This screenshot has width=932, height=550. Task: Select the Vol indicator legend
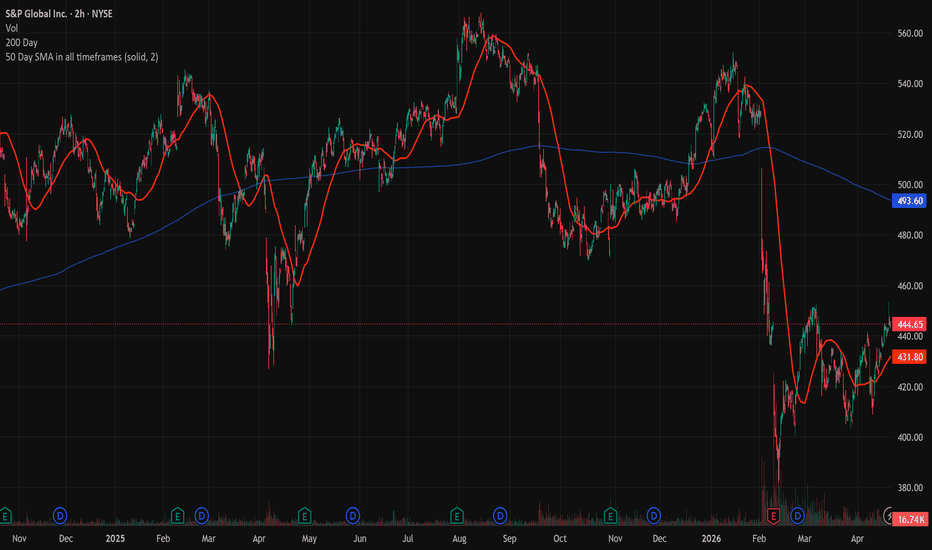(x=14, y=30)
